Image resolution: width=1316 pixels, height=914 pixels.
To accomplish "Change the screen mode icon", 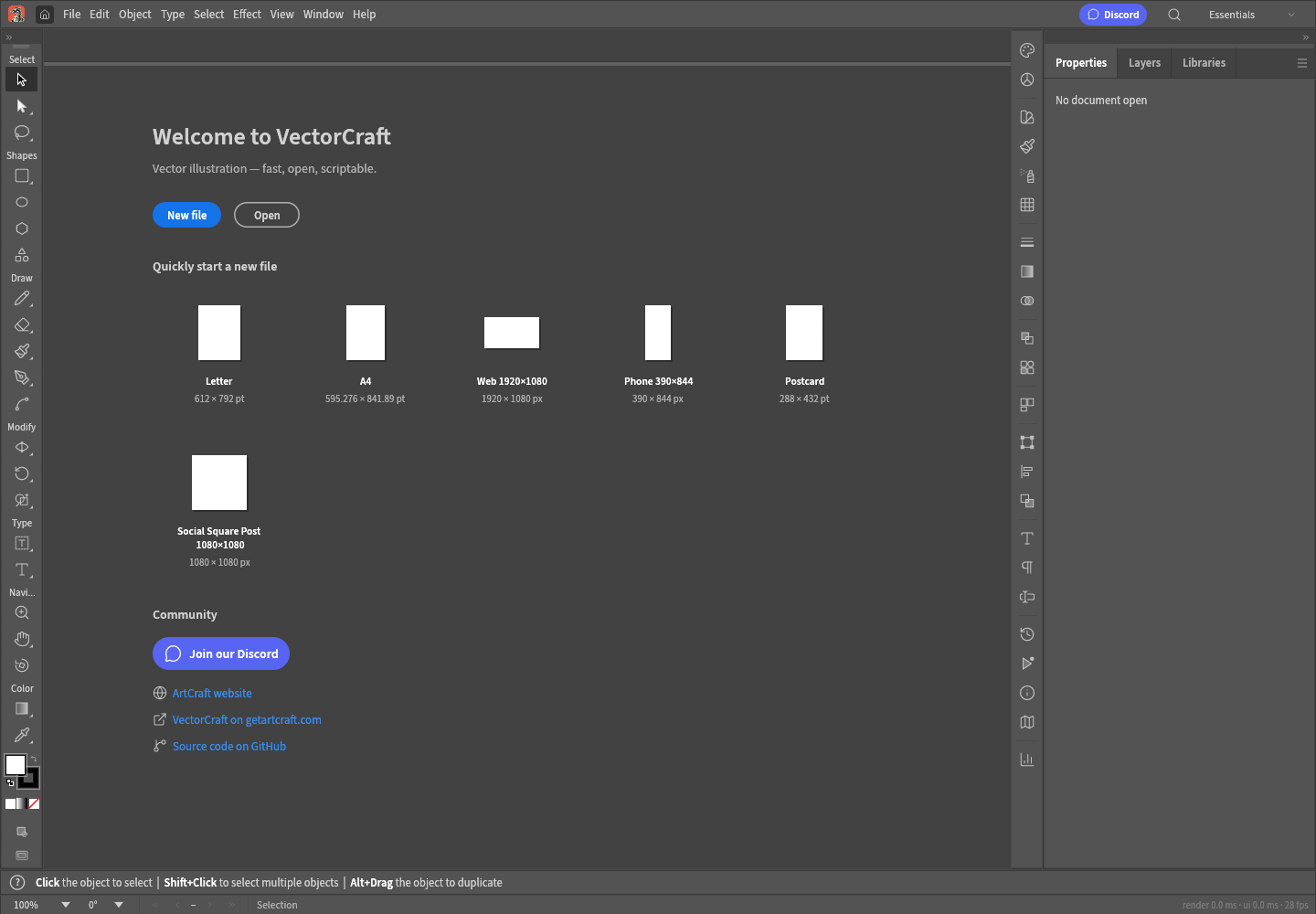I will (22, 856).
